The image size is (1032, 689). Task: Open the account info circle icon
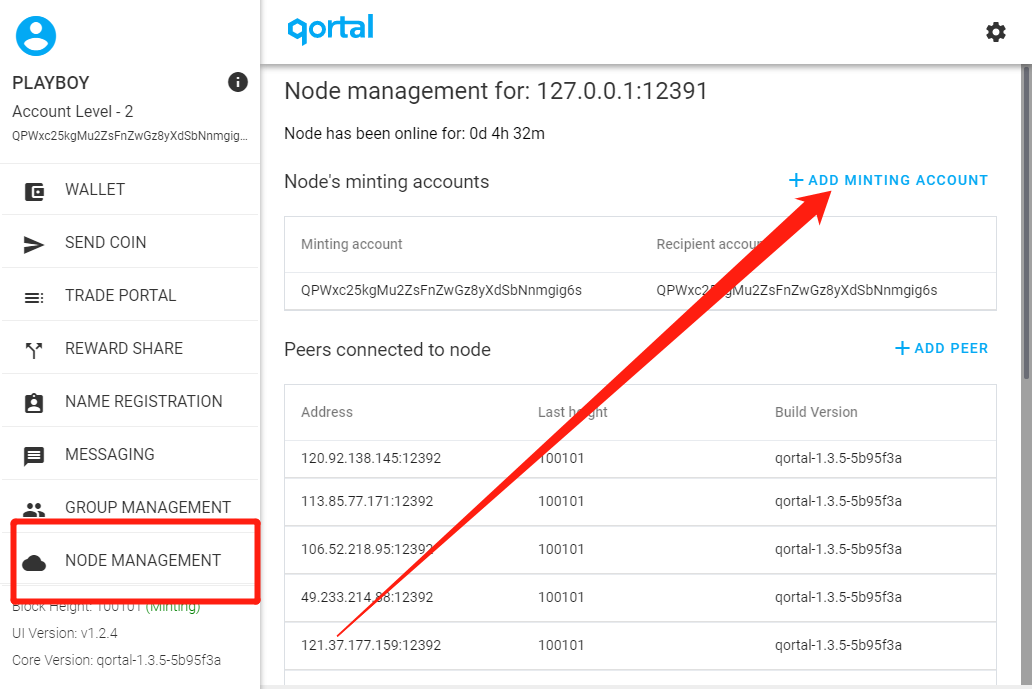tap(238, 82)
